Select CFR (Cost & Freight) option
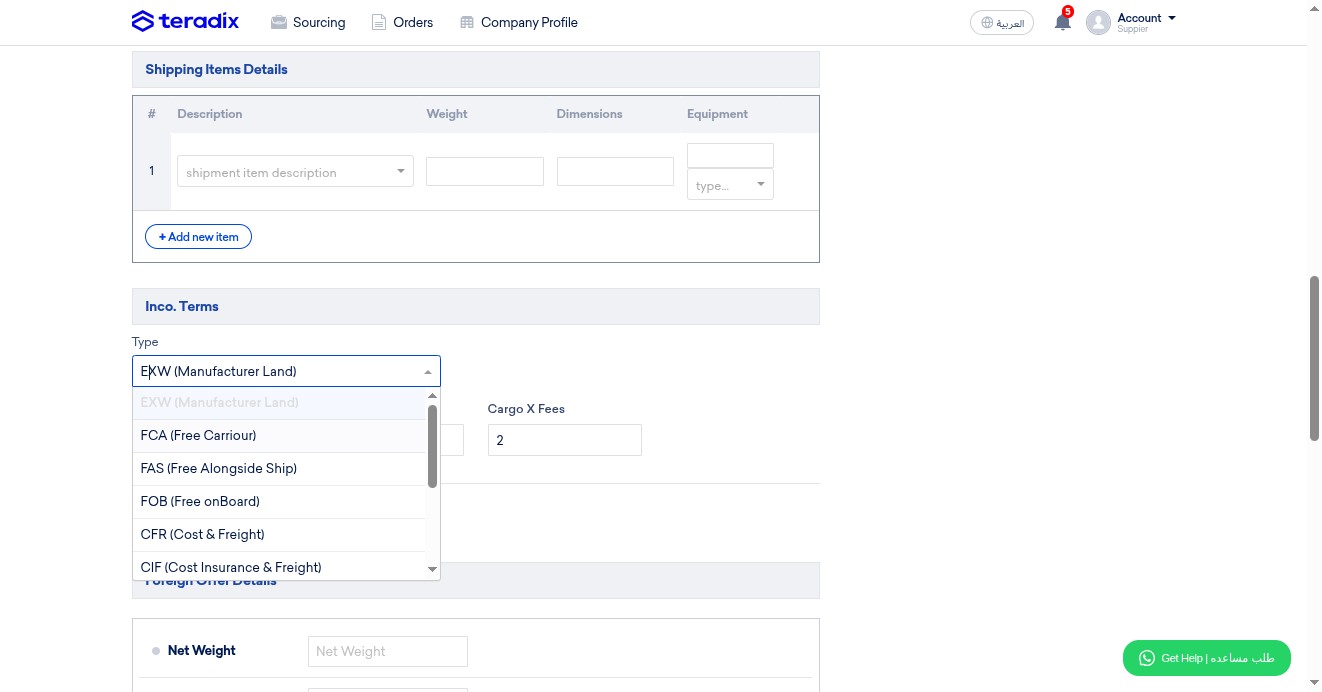Screen dimensions: 1322x692 coord(279,535)
